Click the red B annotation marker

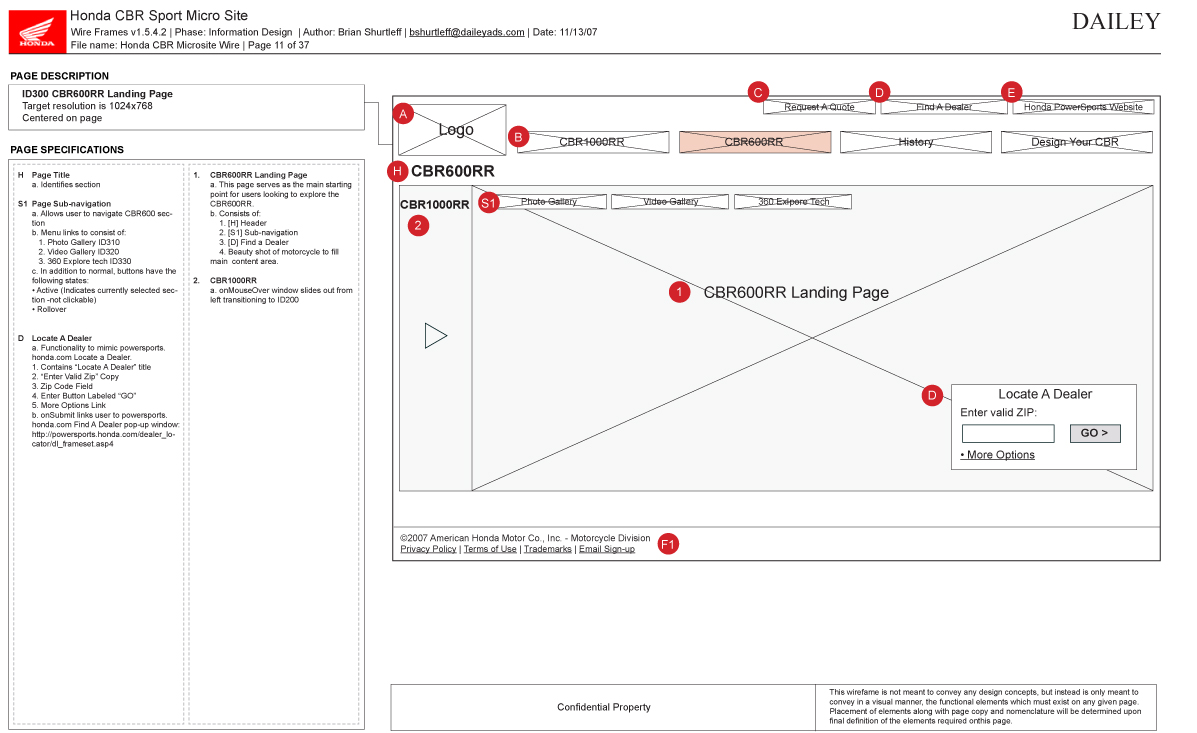518,137
